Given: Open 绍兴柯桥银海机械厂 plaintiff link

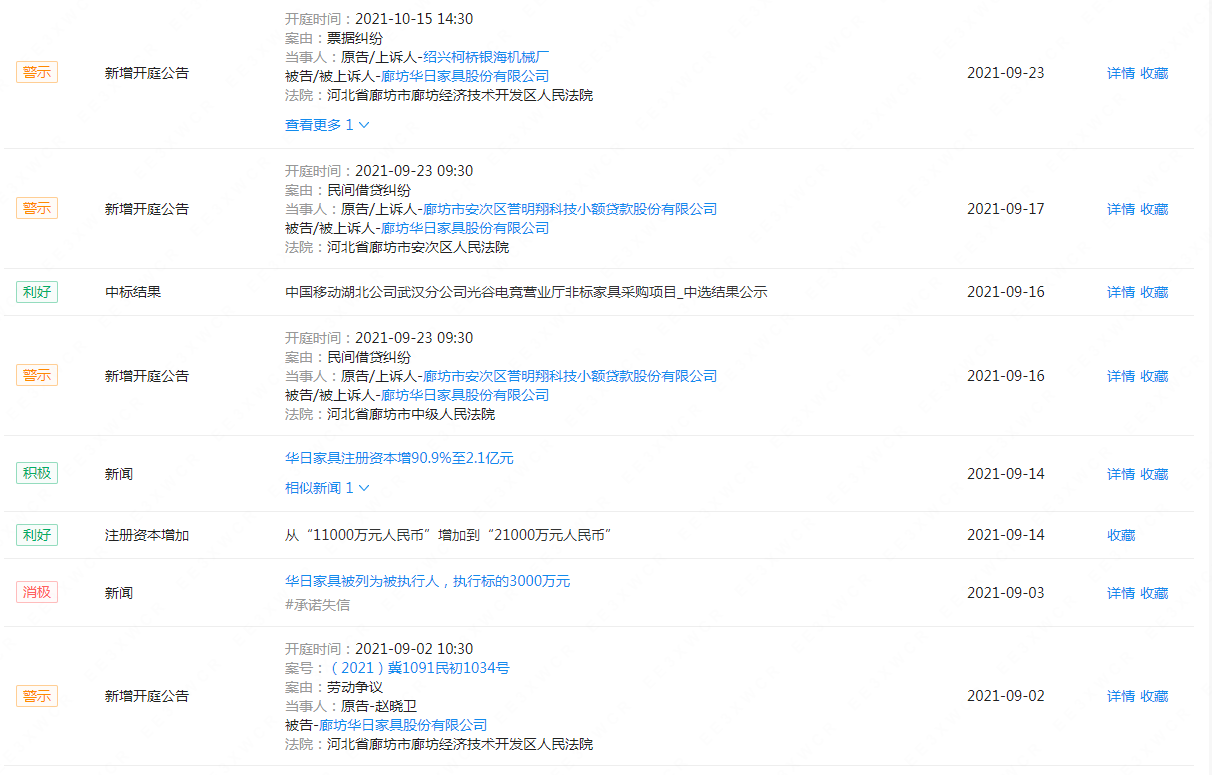Looking at the screenshot, I should pyautogui.click(x=486, y=57).
